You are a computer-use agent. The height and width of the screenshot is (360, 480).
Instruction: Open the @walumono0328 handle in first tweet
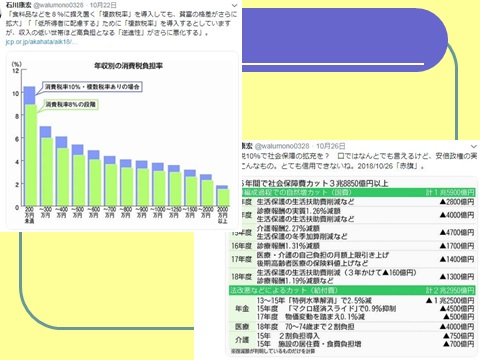pyautogui.click(x=58, y=5)
